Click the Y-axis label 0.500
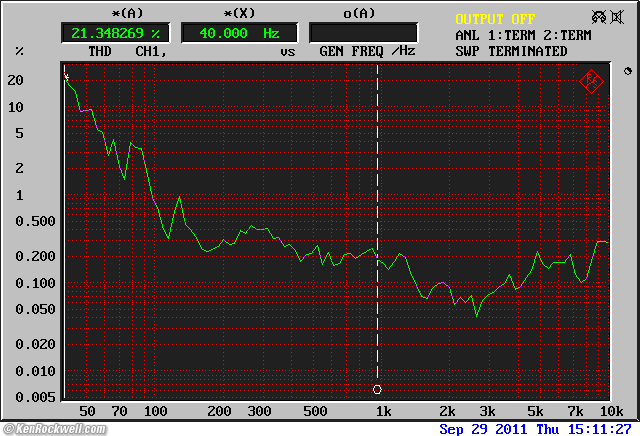 (x=35, y=221)
